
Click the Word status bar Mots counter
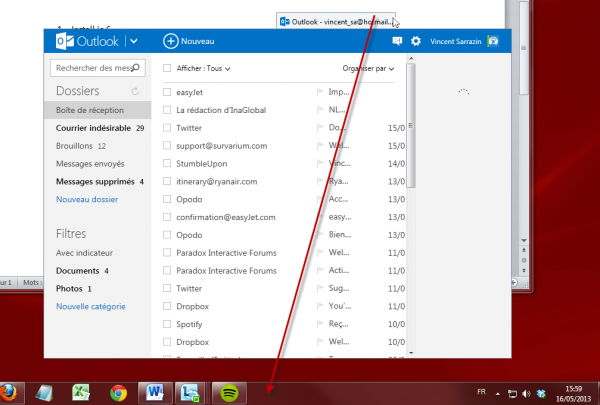click(31, 283)
